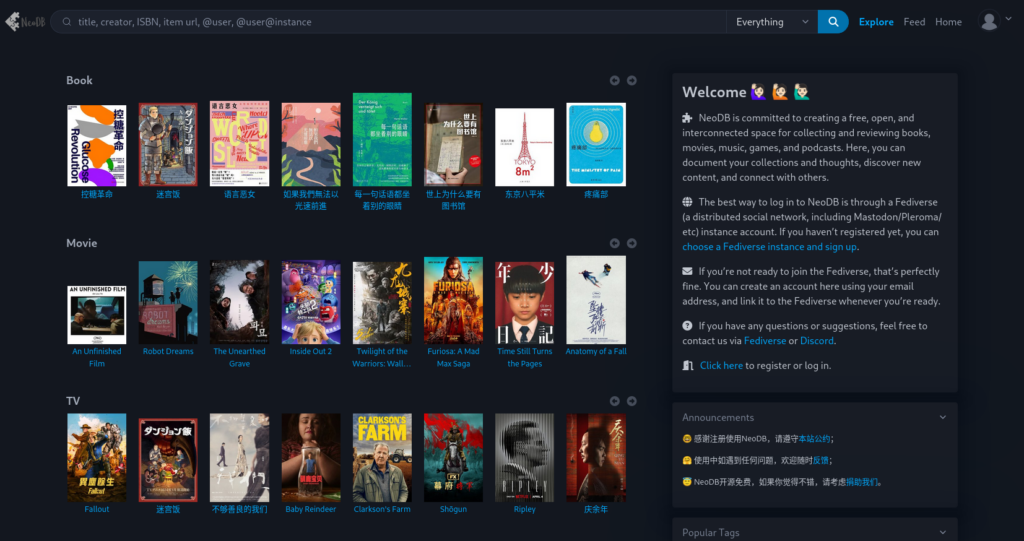Screen dimensions: 1024x541
Task: Open the Ministry of Pain book cover
Action: (596, 144)
